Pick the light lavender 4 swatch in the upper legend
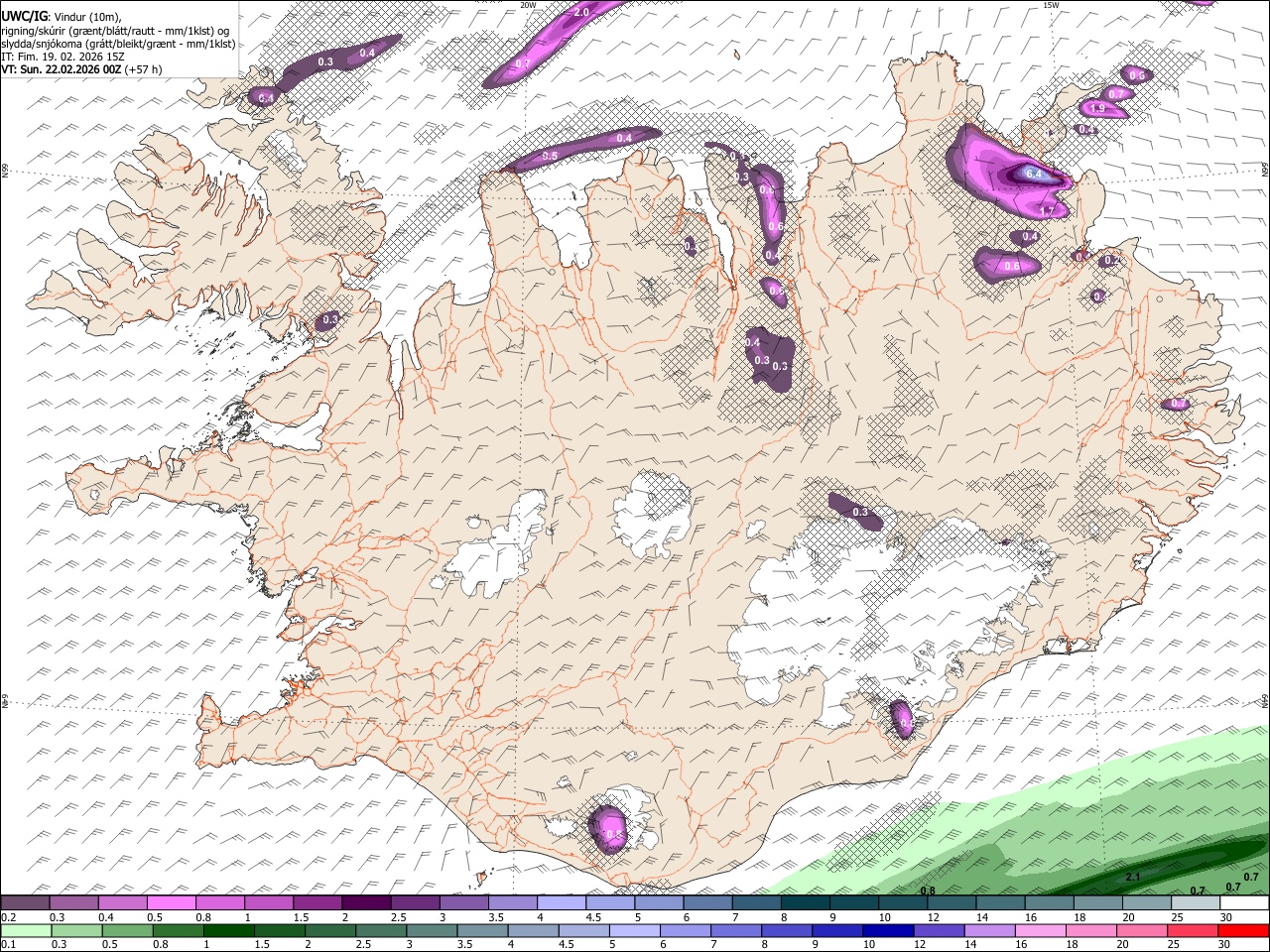Viewport: 1270px width, 952px height. [x=561, y=903]
